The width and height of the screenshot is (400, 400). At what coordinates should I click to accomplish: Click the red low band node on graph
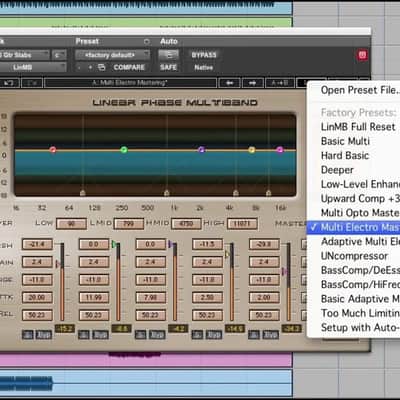point(53,150)
